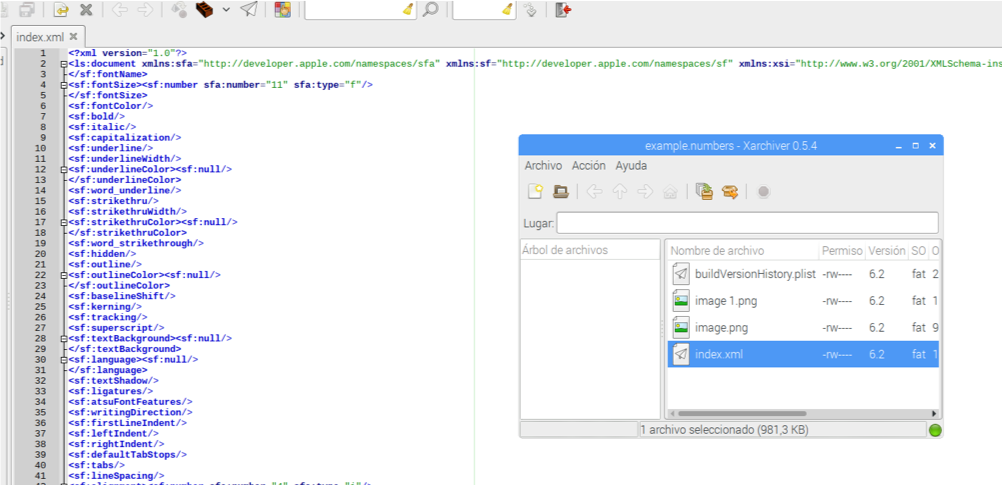Click the magnifier Find icon
This screenshot has width=1002, height=485.
431,10
